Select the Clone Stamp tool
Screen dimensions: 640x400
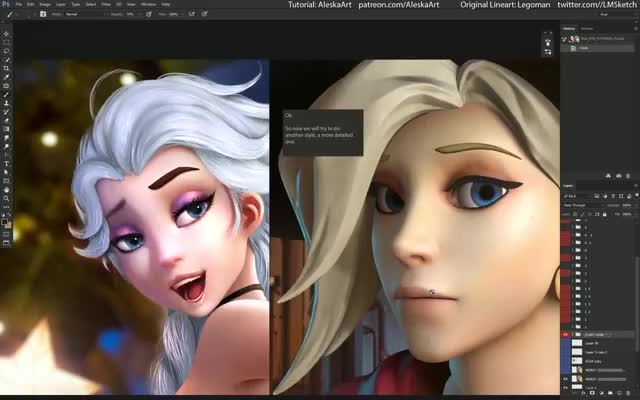click(6, 103)
